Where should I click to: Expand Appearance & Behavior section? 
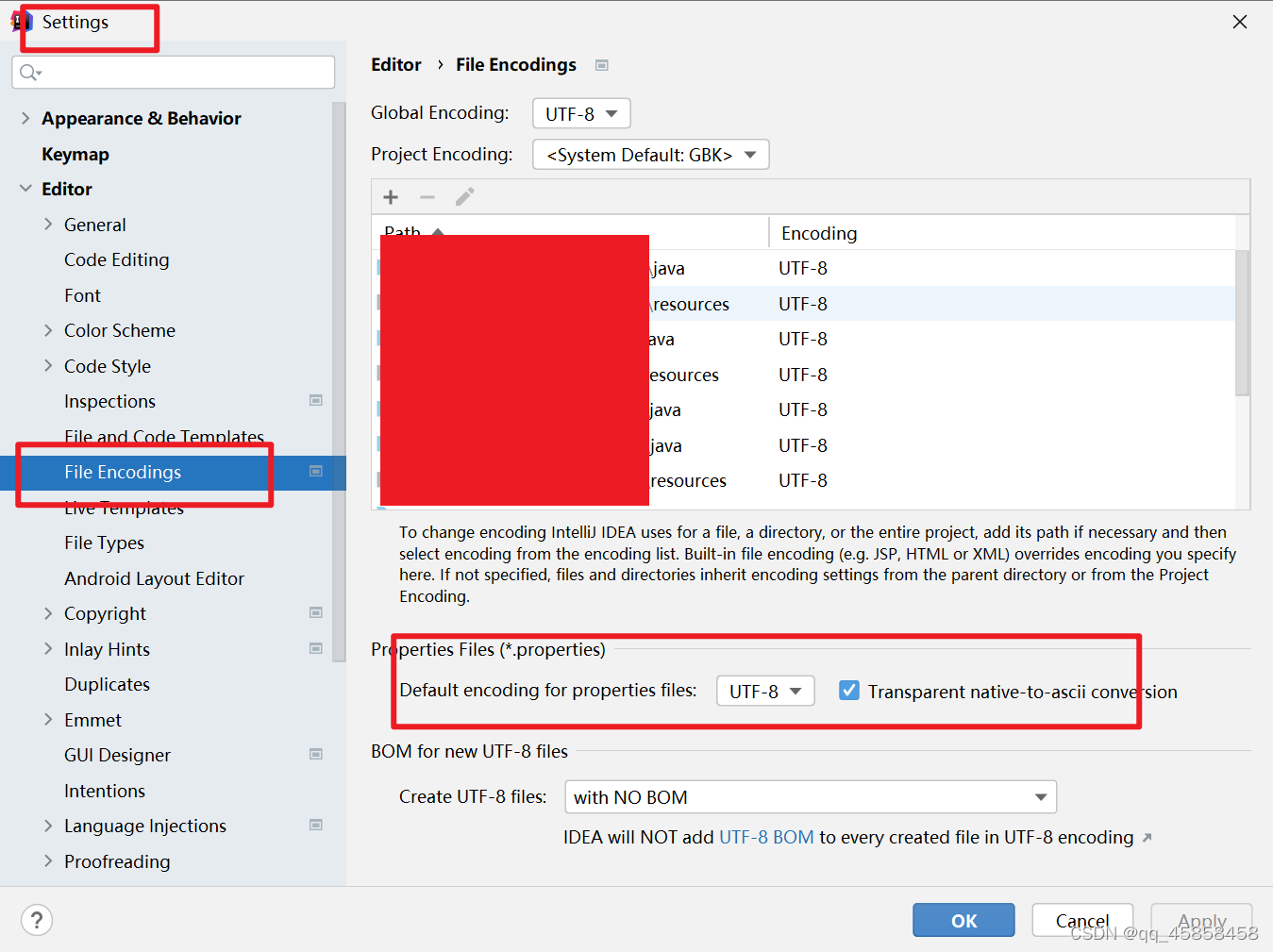(25, 118)
